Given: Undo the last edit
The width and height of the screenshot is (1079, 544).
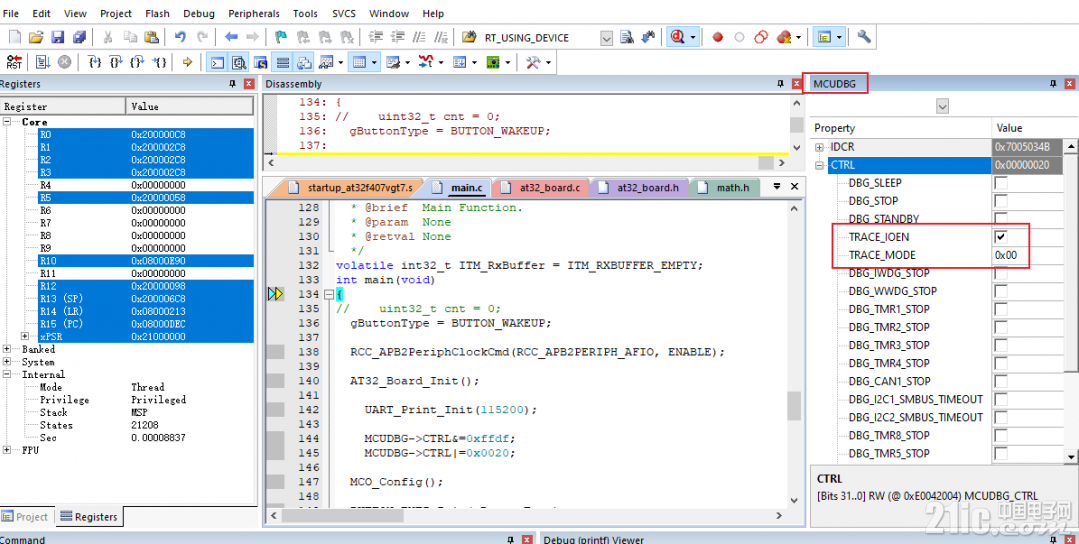Looking at the screenshot, I should [180, 37].
